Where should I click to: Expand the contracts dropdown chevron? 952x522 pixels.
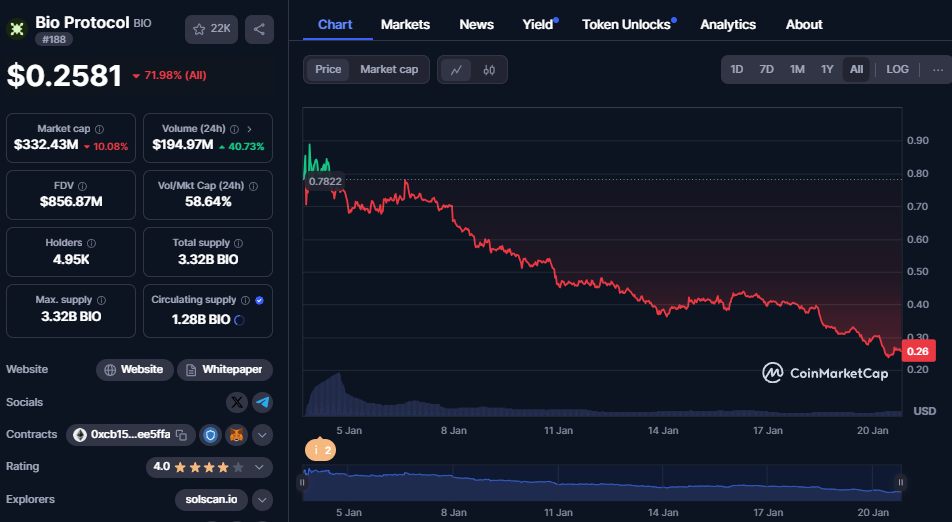pyautogui.click(x=262, y=435)
